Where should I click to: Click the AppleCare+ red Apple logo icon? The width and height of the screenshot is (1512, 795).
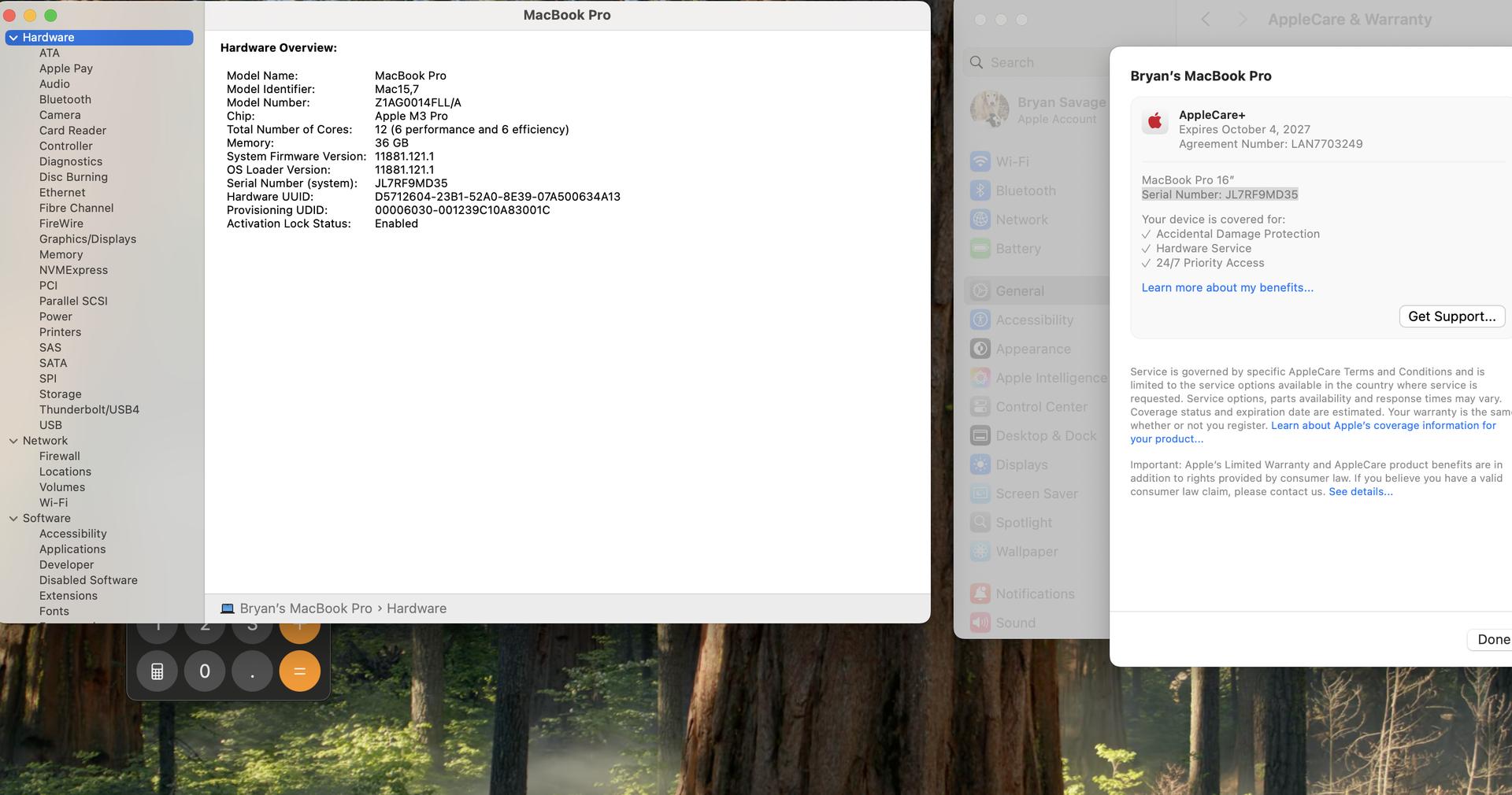pyautogui.click(x=1155, y=121)
